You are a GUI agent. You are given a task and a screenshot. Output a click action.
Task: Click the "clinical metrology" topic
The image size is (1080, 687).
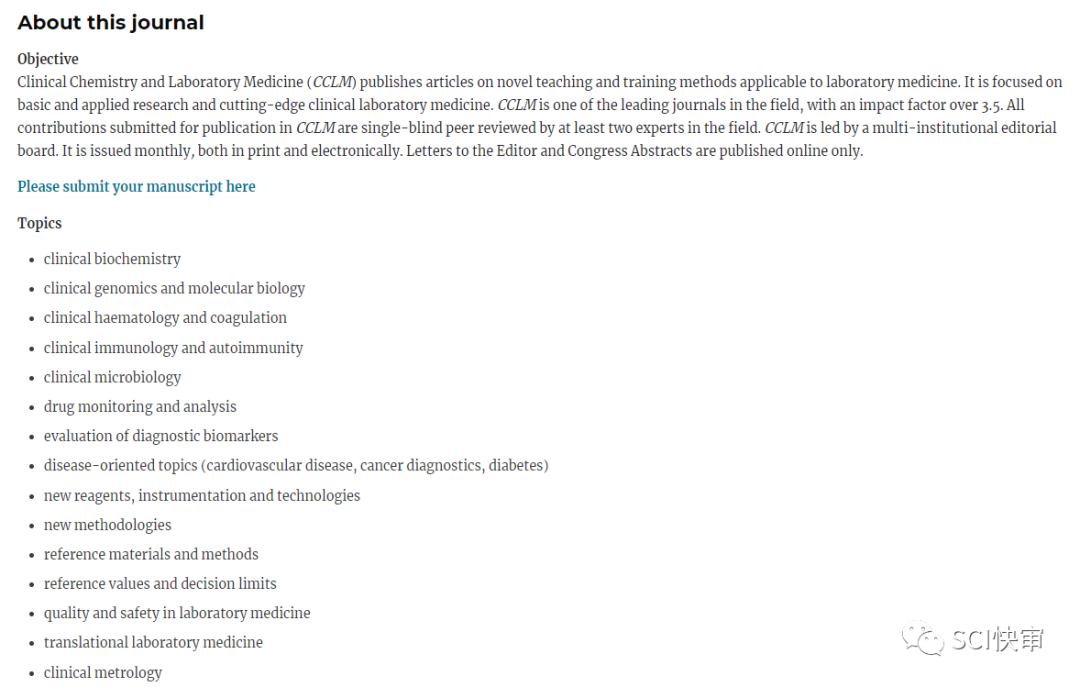tap(103, 672)
